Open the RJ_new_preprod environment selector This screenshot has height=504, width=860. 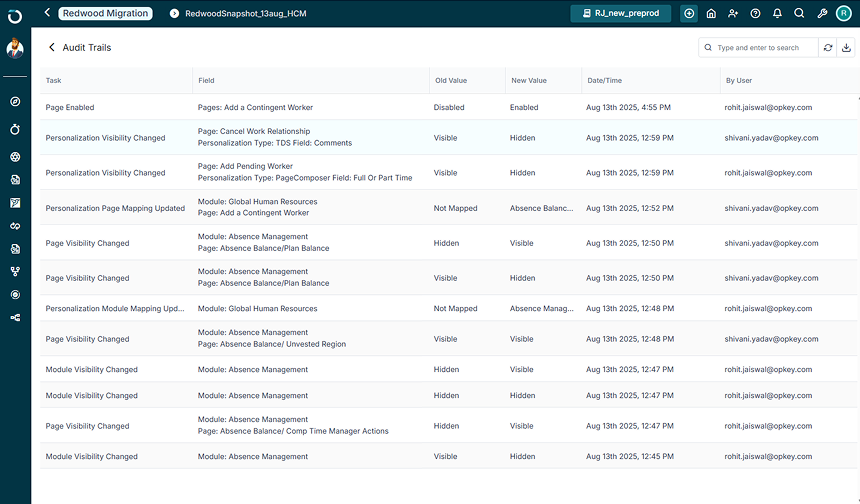(x=621, y=13)
